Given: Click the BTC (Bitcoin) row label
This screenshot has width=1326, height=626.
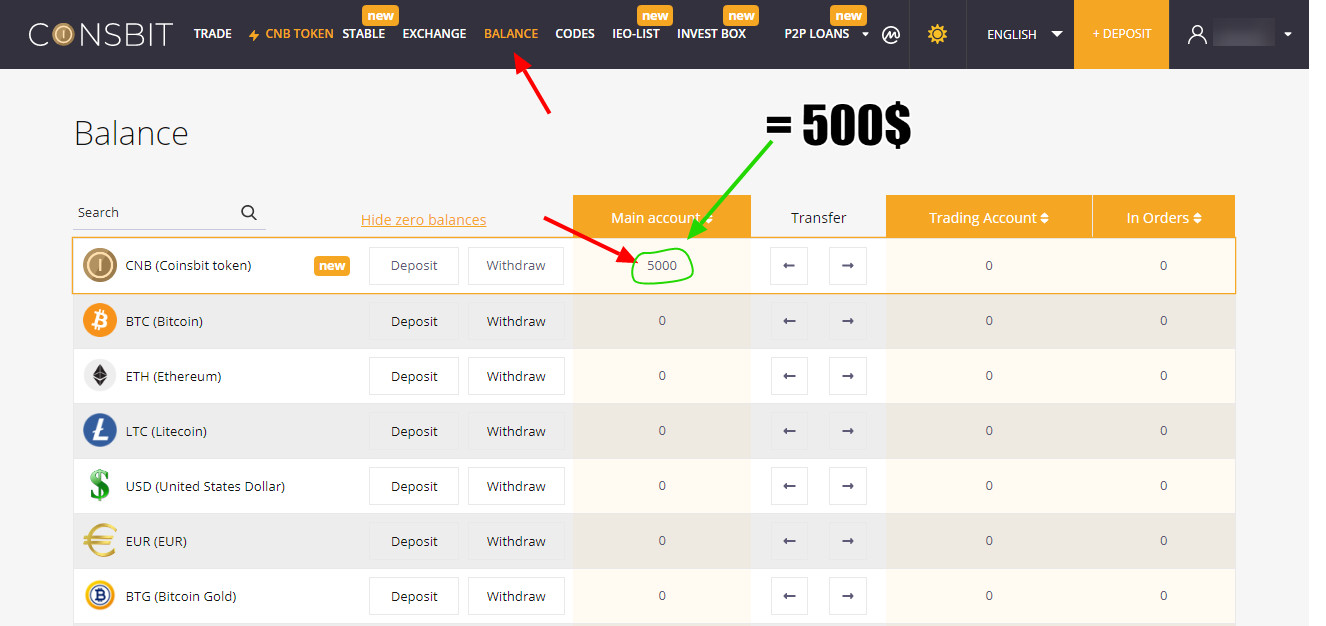Looking at the screenshot, I should point(164,321).
